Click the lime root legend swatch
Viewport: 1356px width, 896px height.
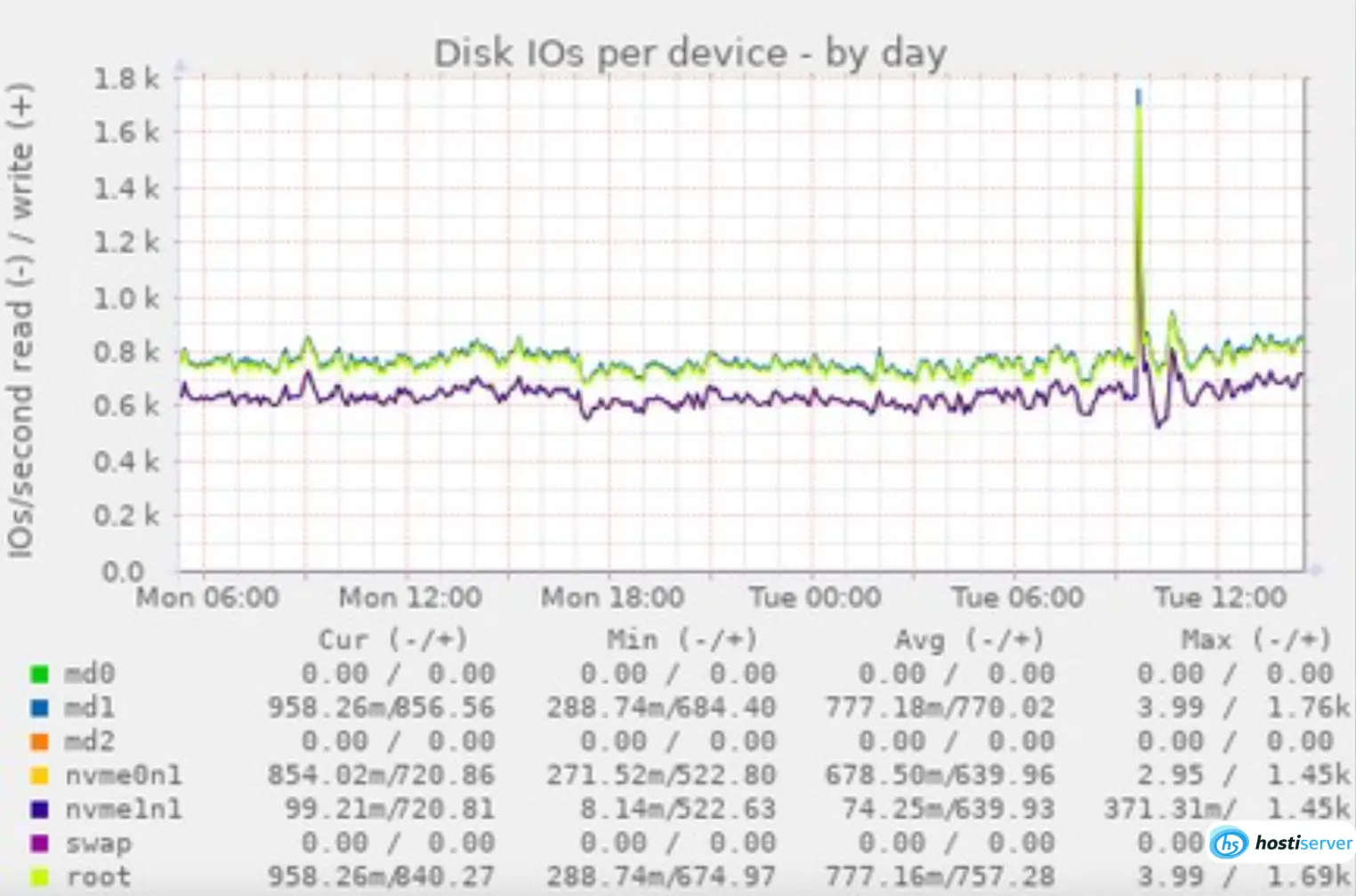[39, 876]
